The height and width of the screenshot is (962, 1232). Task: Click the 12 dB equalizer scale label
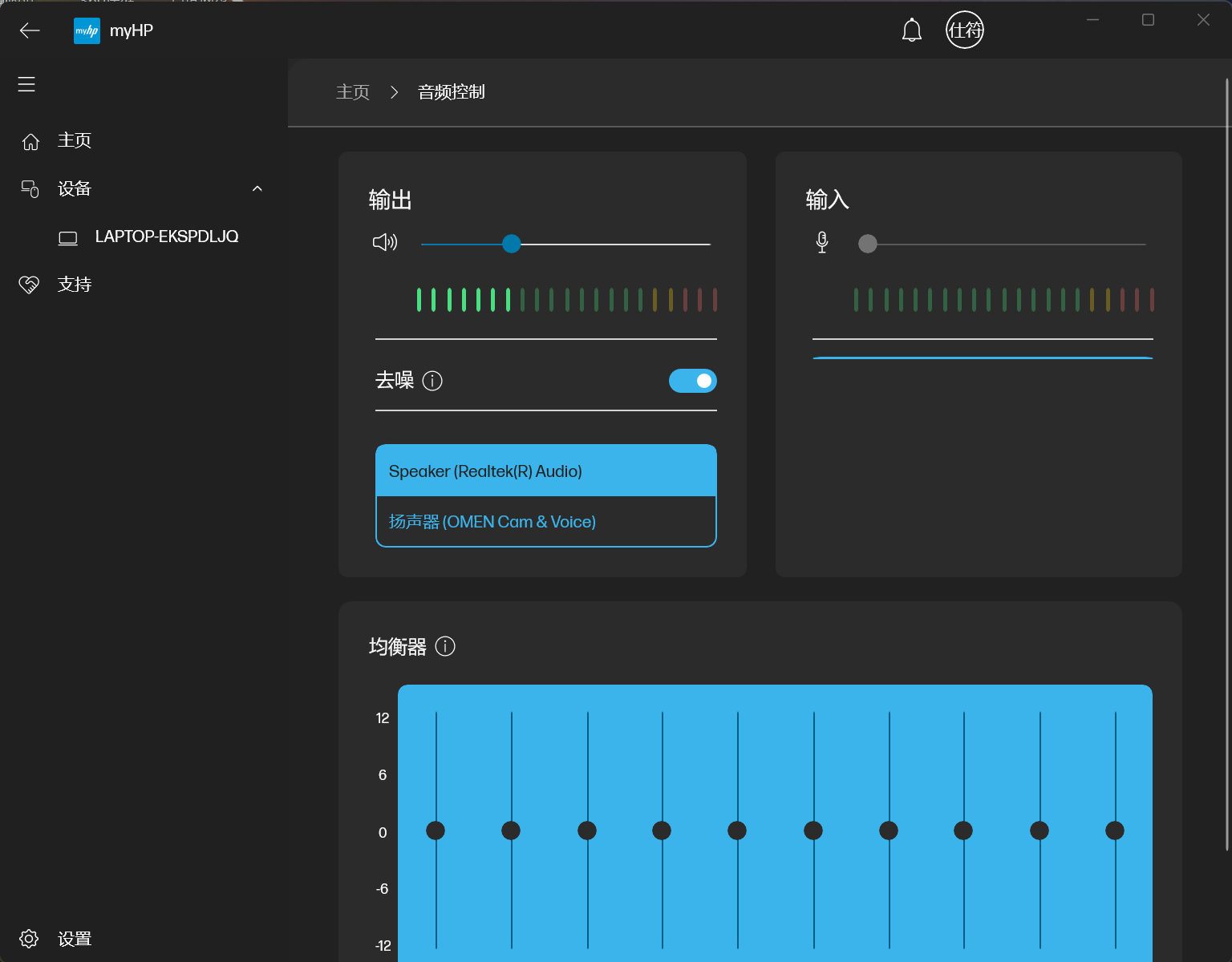click(383, 718)
